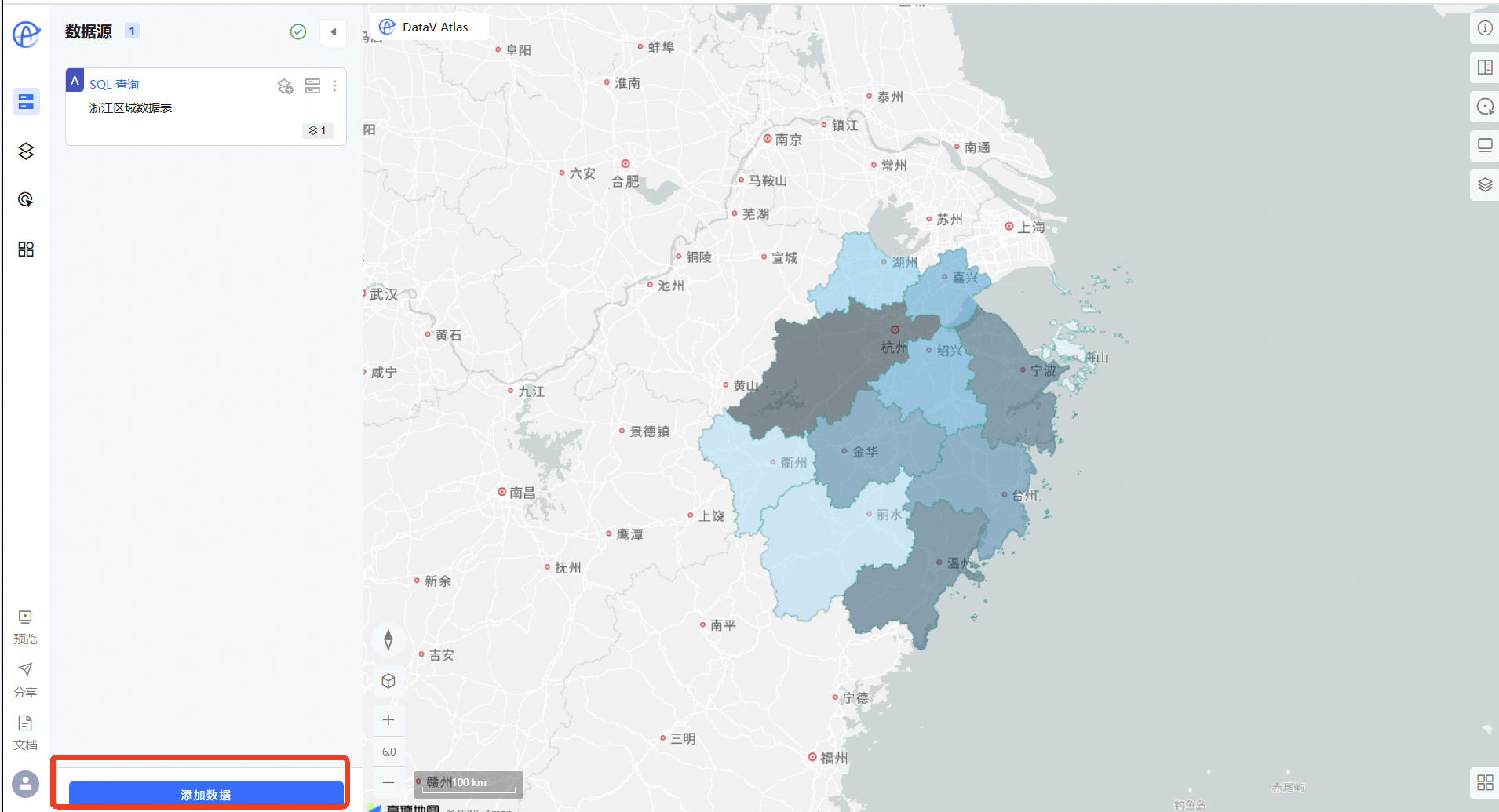Click the data source count badge in the header
1499x812 pixels.
click(132, 31)
